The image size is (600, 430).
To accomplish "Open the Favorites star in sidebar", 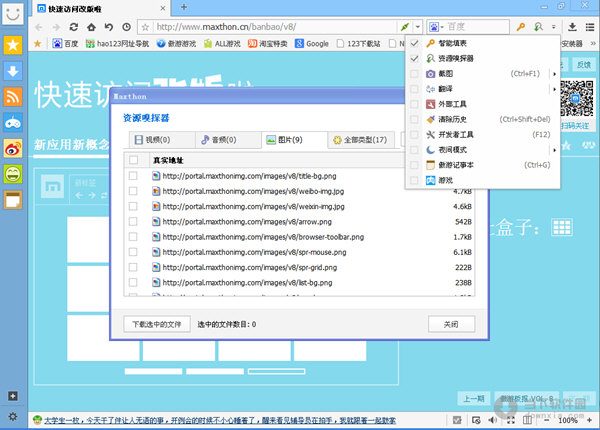I will tap(13, 45).
